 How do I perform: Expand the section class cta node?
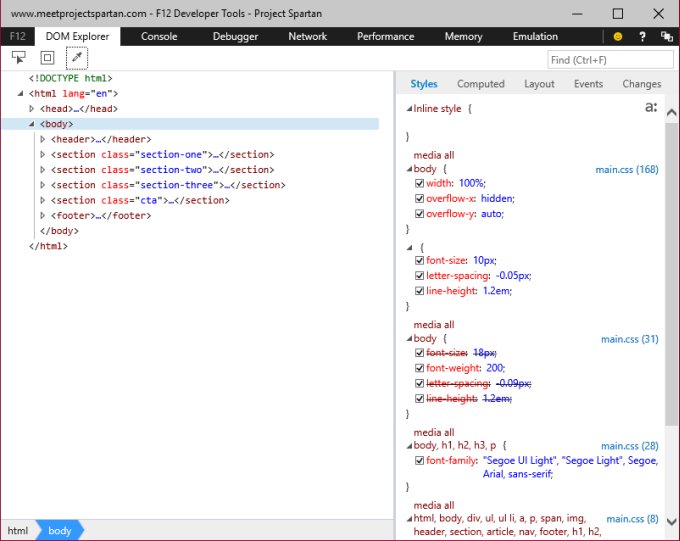point(42,200)
